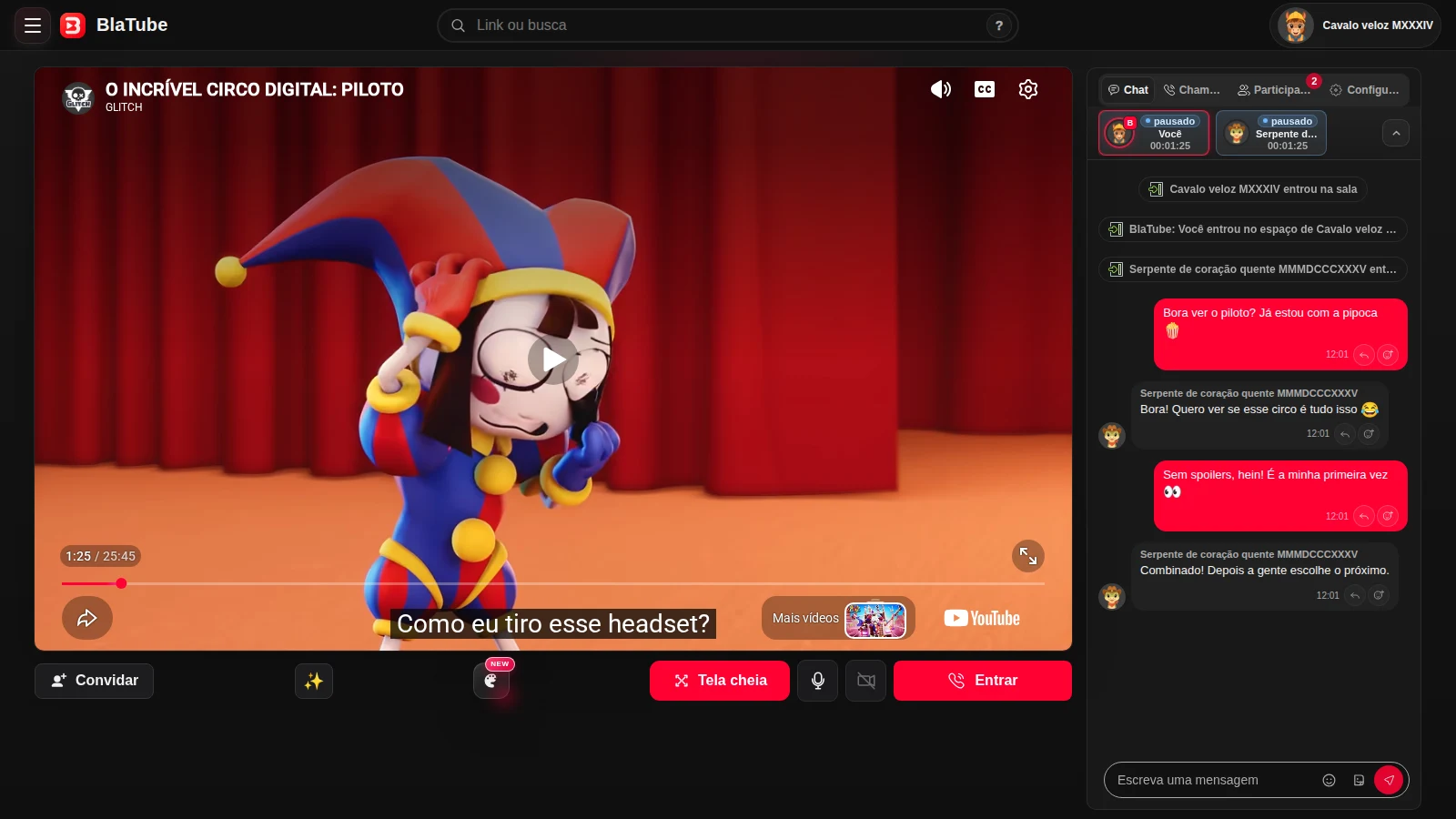Screen dimensions: 1456x819
Task: Open video player settings gear
Action: pyautogui.click(x=1028, y=89)
